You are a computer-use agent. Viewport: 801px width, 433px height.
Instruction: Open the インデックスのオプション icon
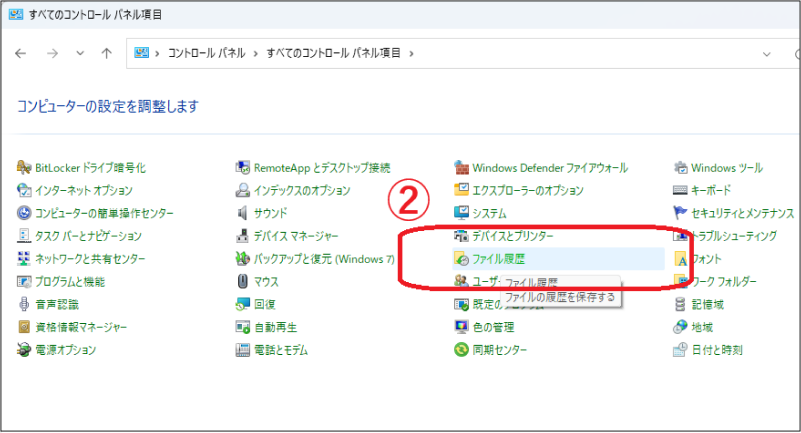tap(243, 190)
